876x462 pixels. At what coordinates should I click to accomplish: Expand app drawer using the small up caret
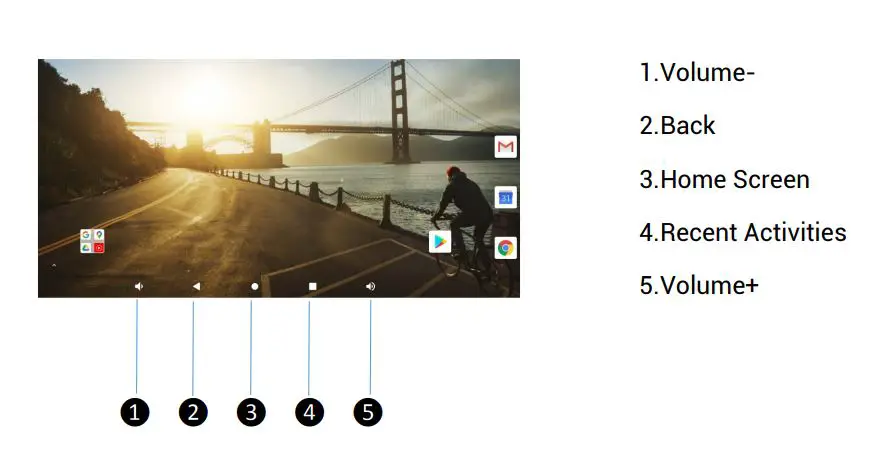(x=54, y=266)
